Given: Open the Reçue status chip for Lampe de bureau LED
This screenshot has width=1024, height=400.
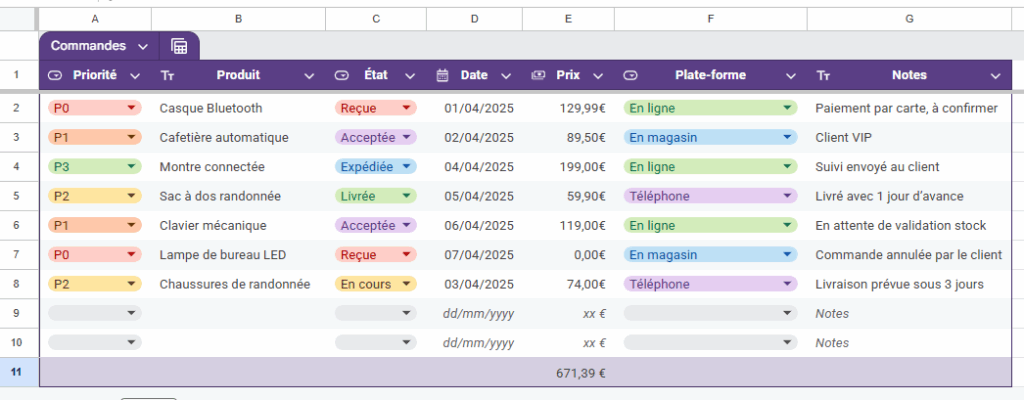Looking at the screenshot, I should [x=376, y=255].
